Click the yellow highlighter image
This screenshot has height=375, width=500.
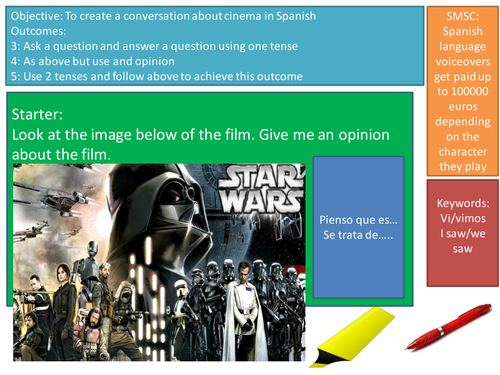click(352, 337)
